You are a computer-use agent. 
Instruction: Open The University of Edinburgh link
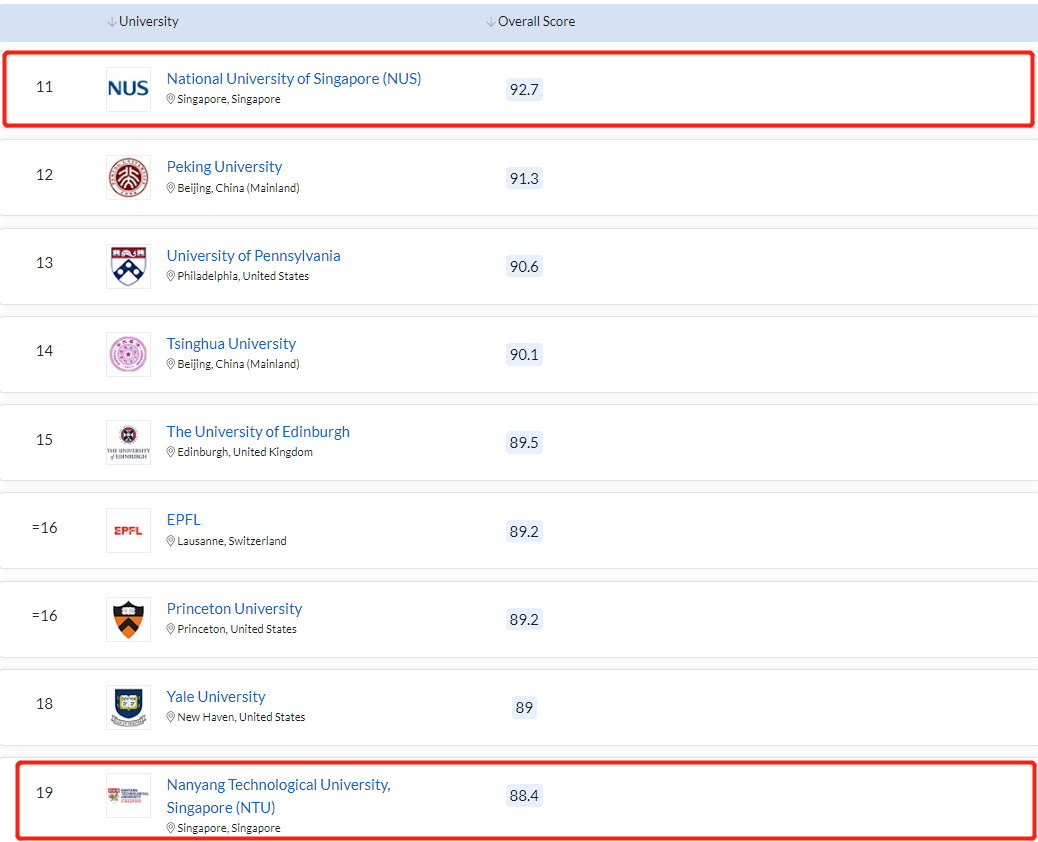[258, 432]
